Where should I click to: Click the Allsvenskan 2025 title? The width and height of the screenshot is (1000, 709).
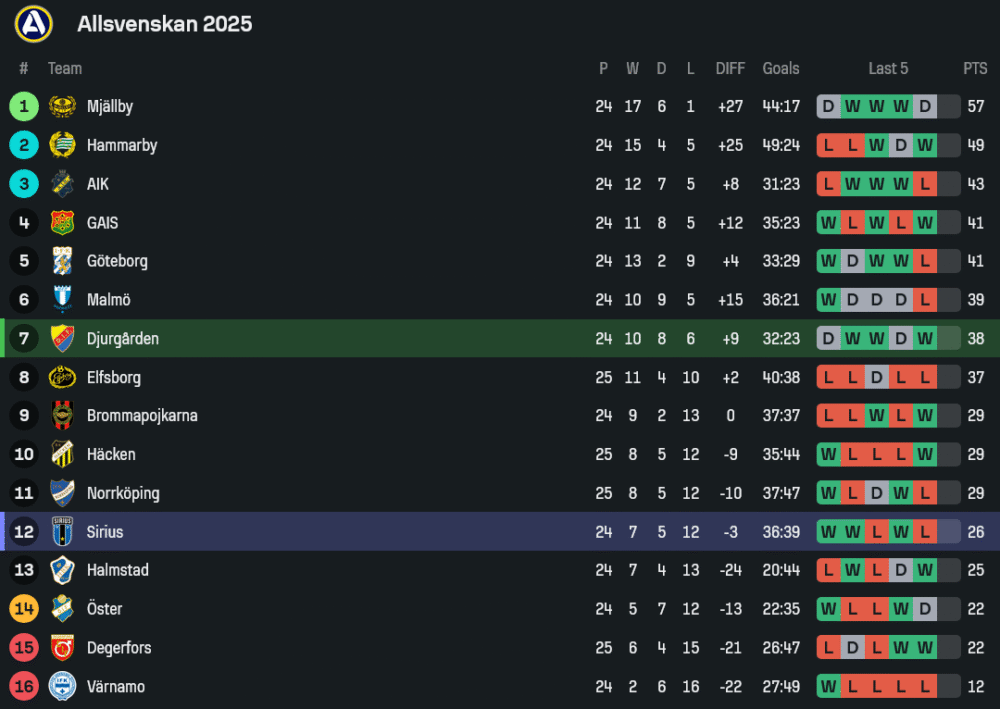(165, 23)
